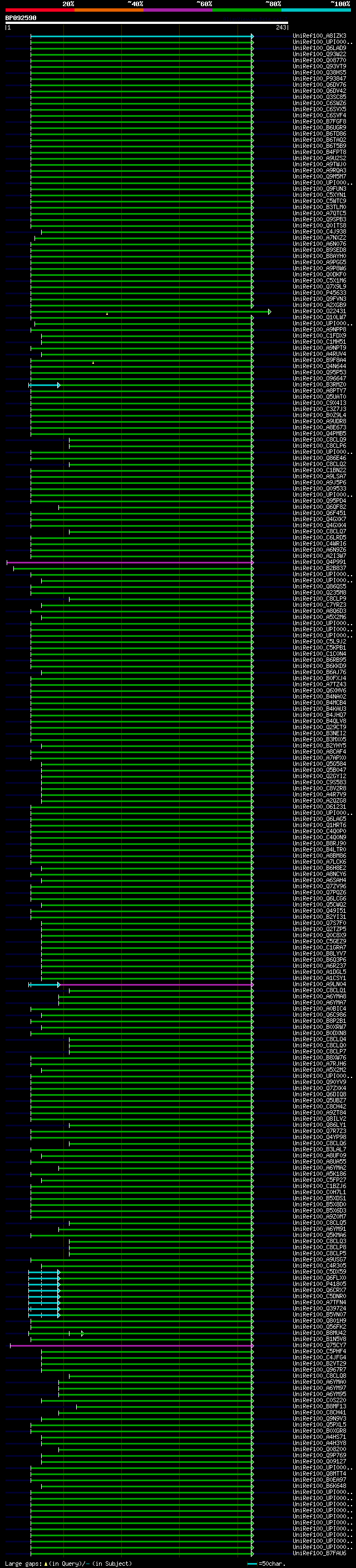Open hit UniRef100_B2B837
Screen dimensions: 356x1568
point(319,568)
